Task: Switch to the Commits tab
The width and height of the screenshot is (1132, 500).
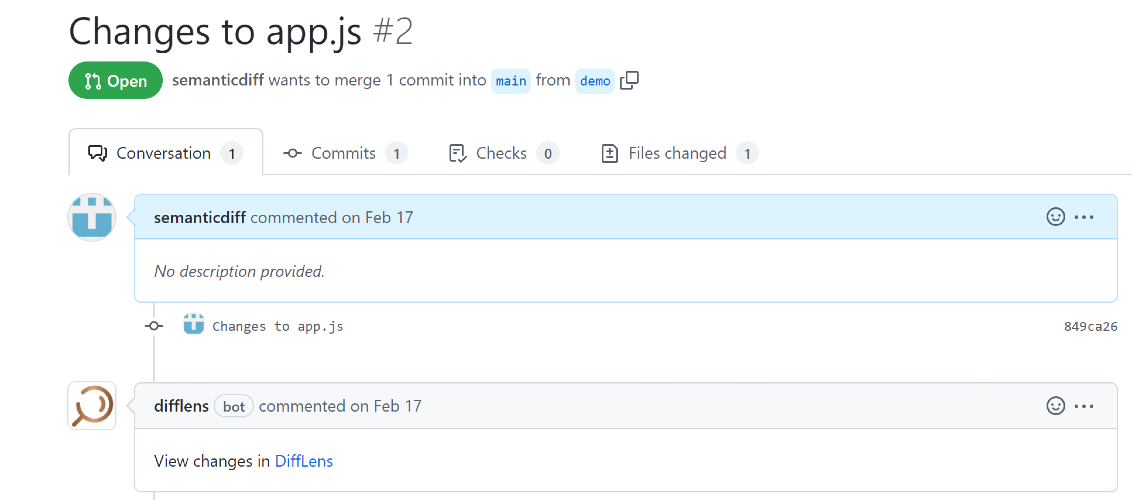Action: 346,153
